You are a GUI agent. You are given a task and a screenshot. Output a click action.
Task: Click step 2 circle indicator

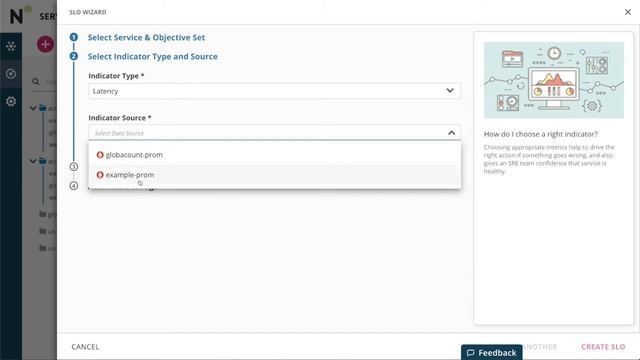point(73,56)
